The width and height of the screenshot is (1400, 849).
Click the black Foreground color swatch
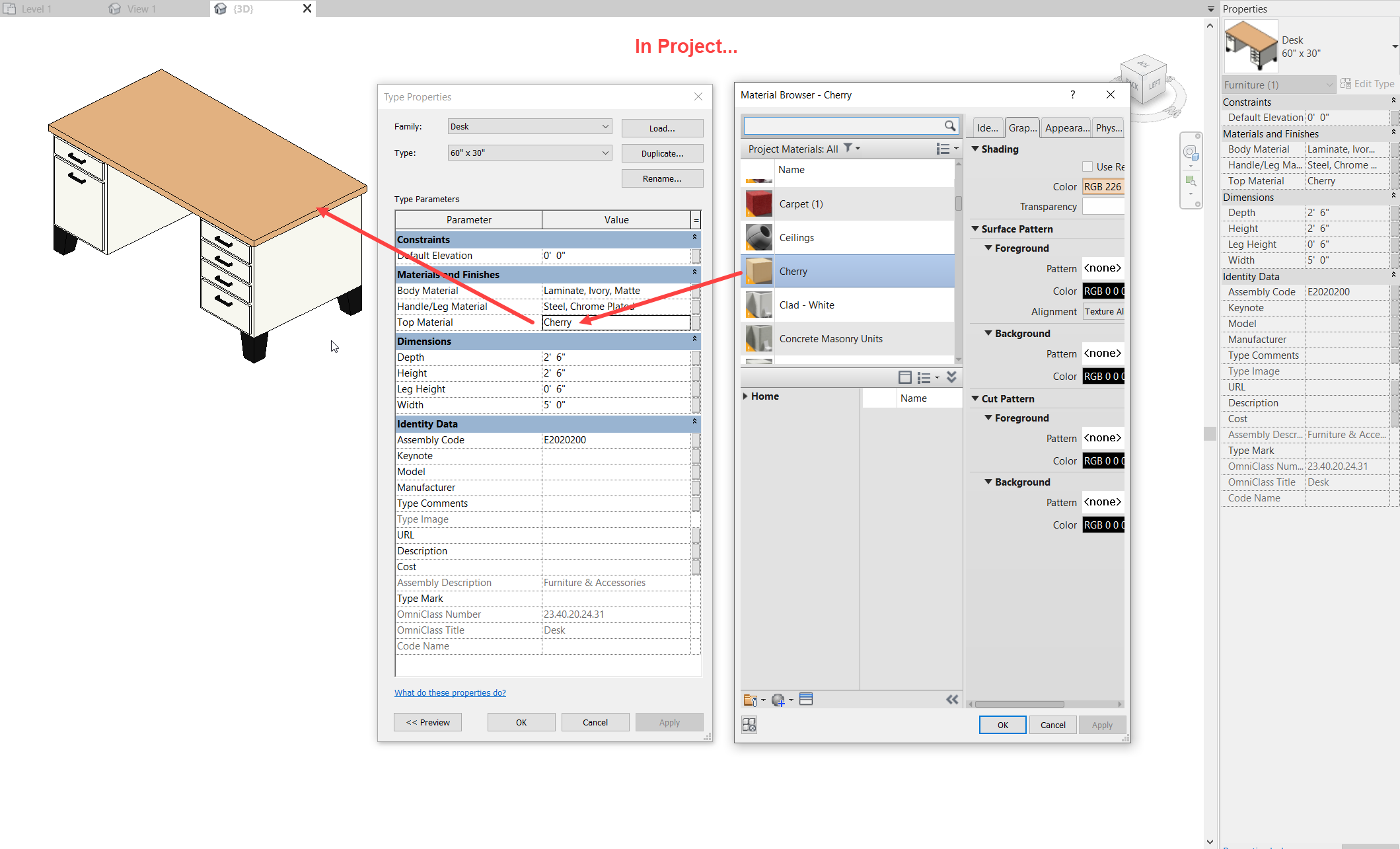(x=1102, y=291)
